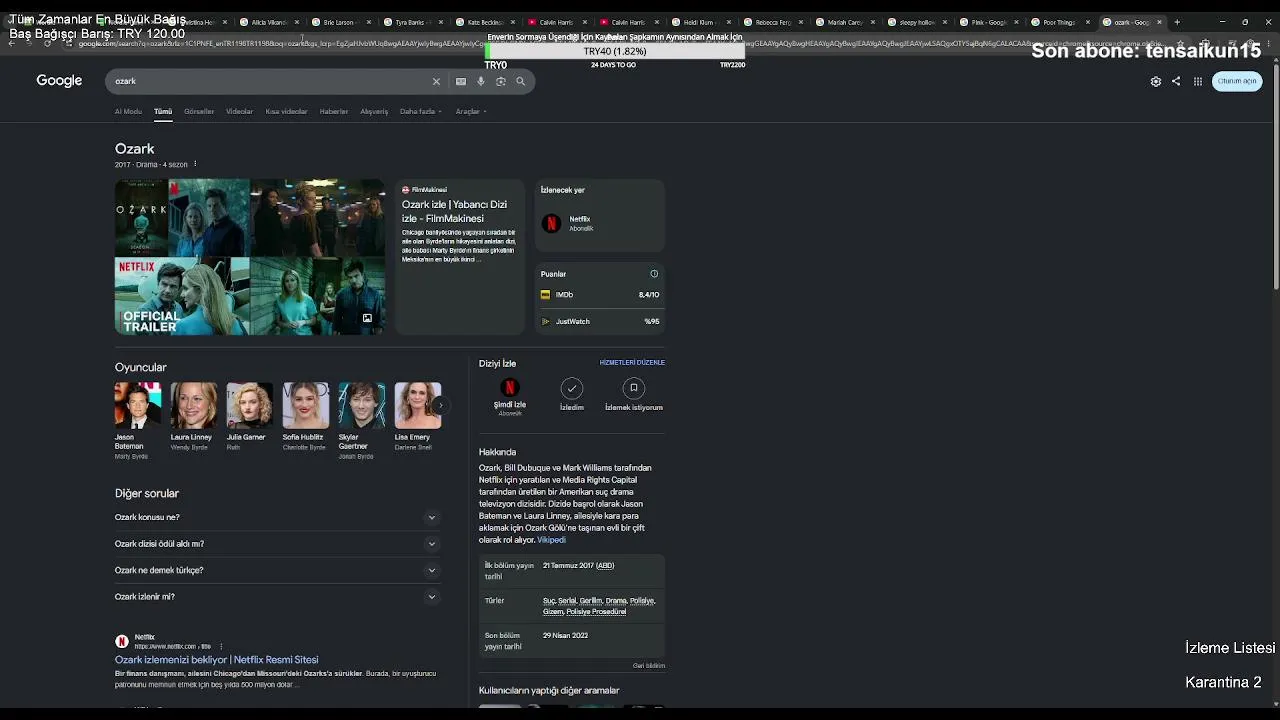1280x720 pixels.
Task: Select Jason Bateman cast photo
Action: [138, 405]
